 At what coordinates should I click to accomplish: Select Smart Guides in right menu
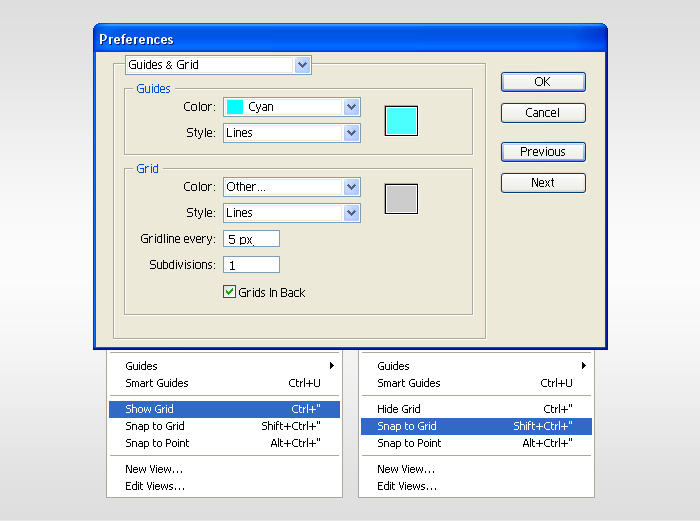pos(476,383)
